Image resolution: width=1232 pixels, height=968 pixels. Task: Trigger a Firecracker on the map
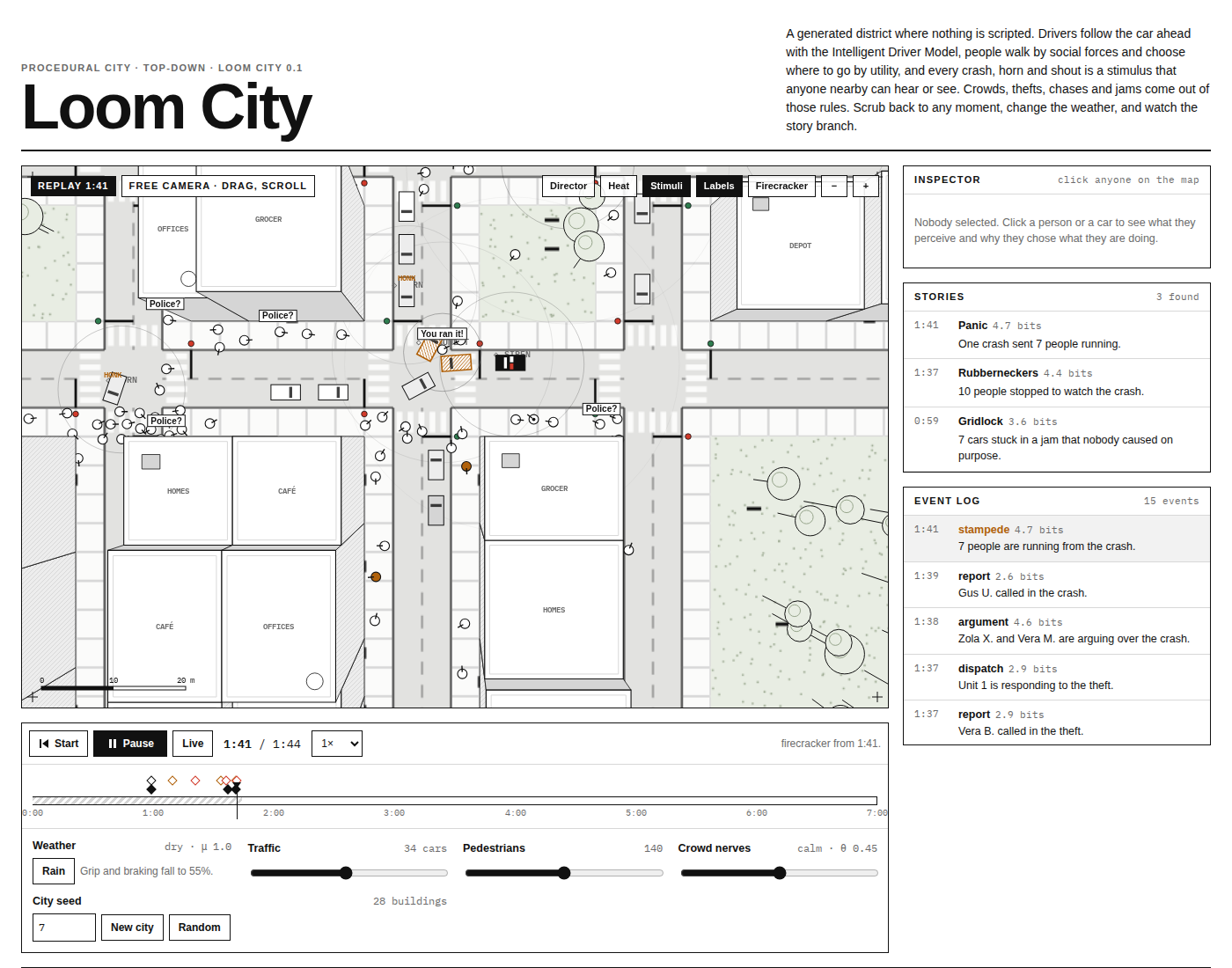[x=781, y=186]
